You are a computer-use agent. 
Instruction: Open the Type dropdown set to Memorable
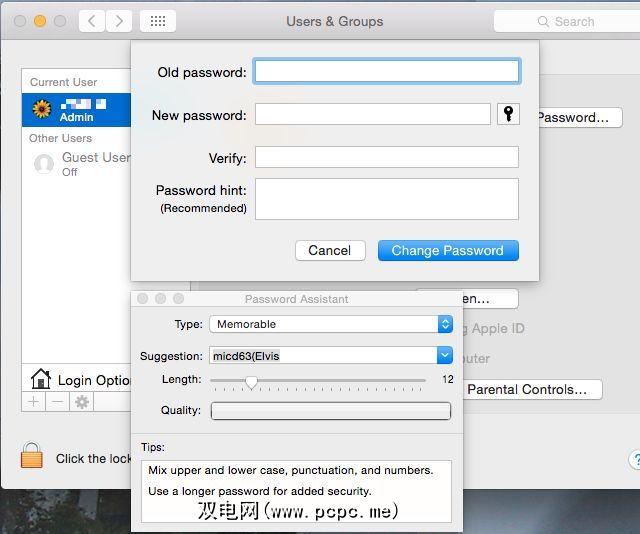pos(331,324)
